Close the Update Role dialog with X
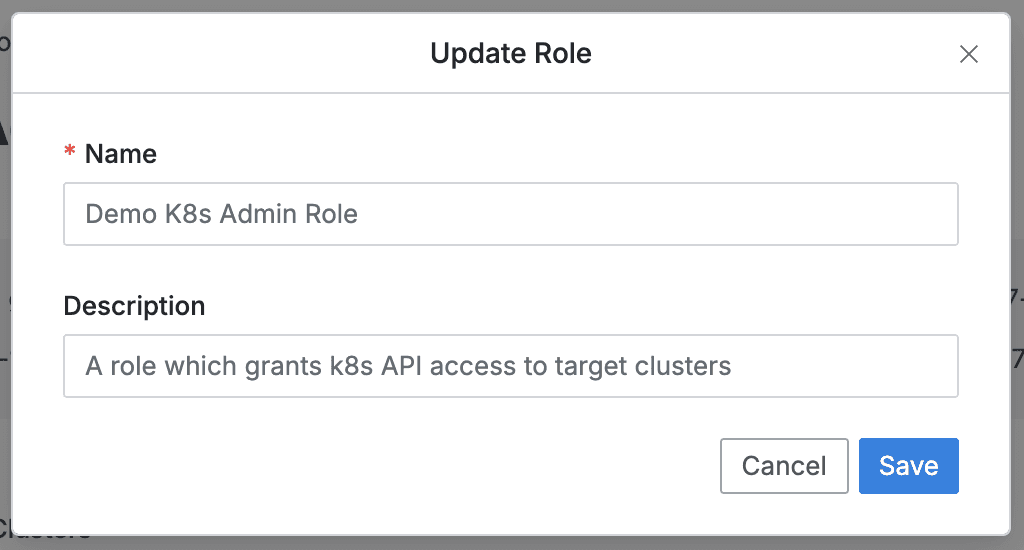The height and width of the screenshot is (550, 1024). tap(968, 54)
